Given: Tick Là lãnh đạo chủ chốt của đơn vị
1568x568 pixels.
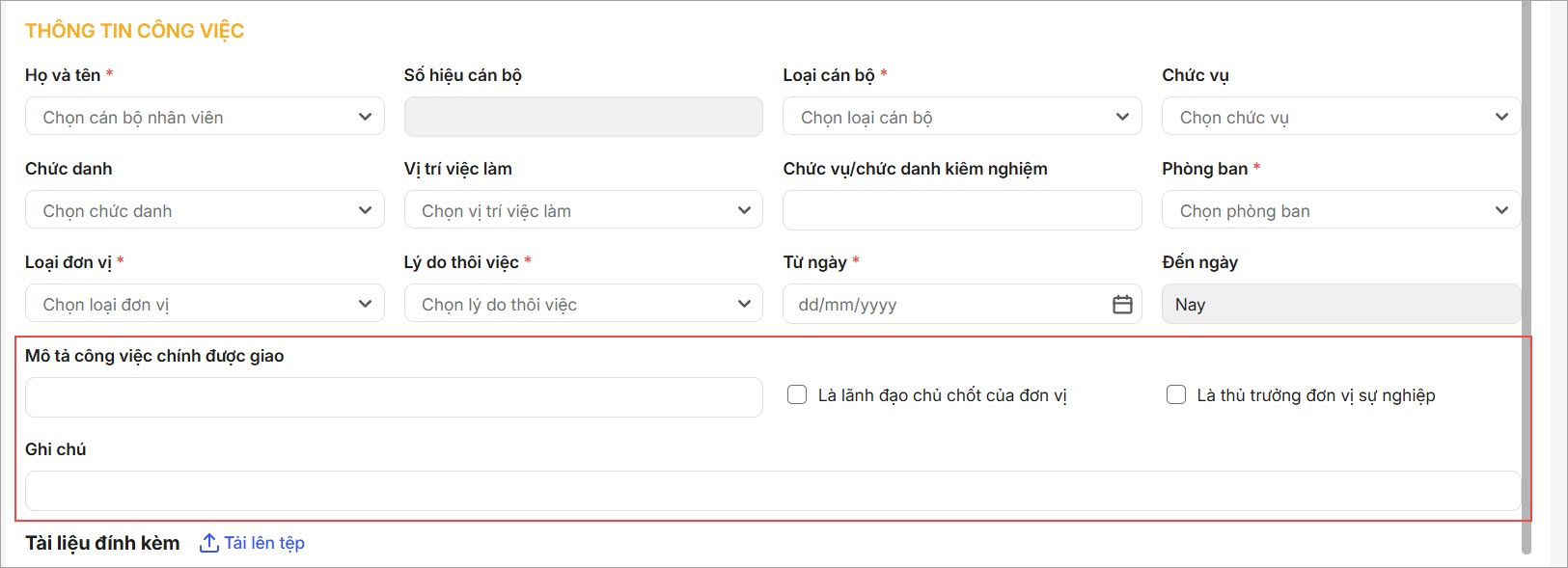Looking at the screenshot, I should tap(797, 394).
